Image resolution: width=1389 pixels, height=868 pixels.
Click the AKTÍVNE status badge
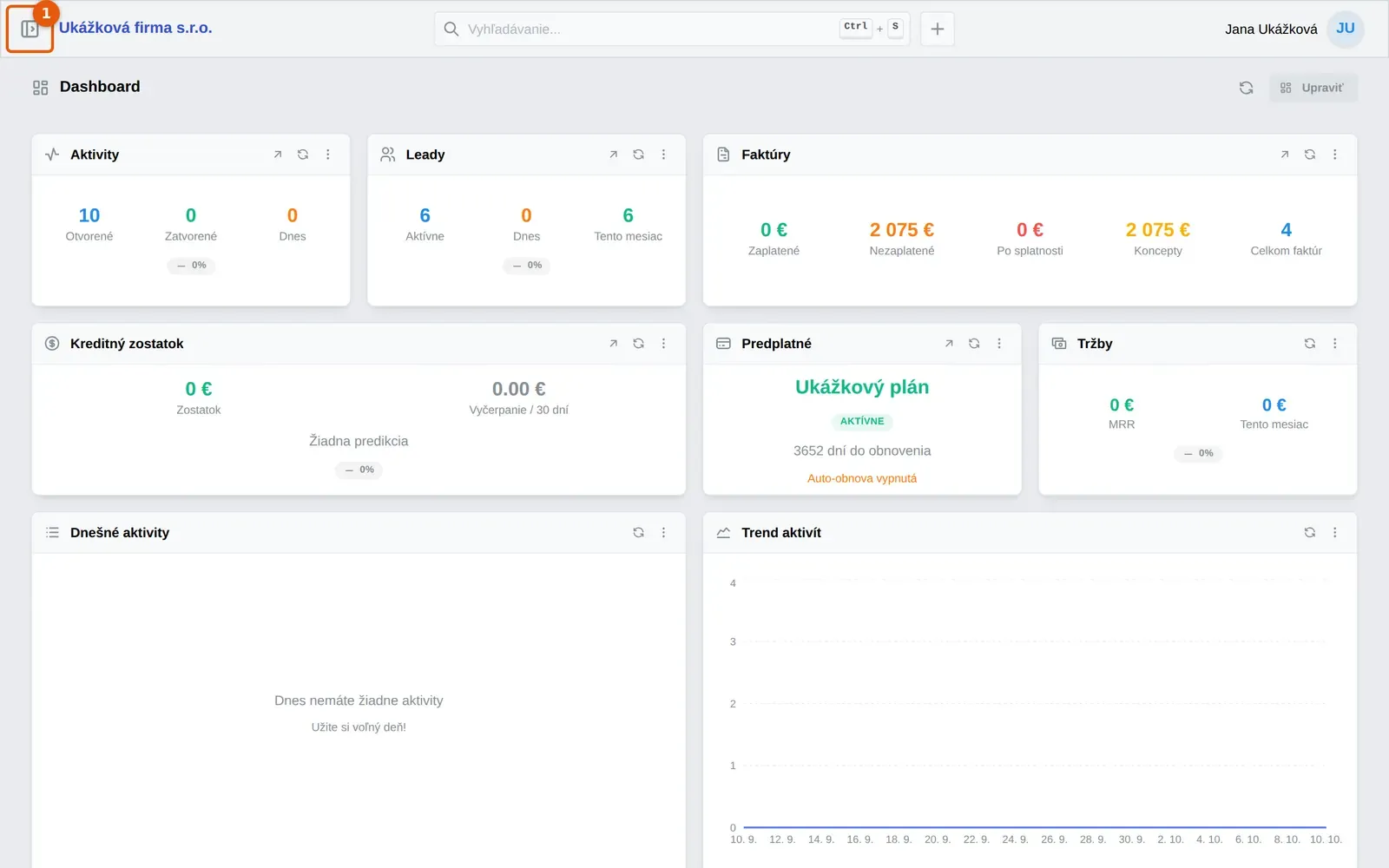coord(862,421)
